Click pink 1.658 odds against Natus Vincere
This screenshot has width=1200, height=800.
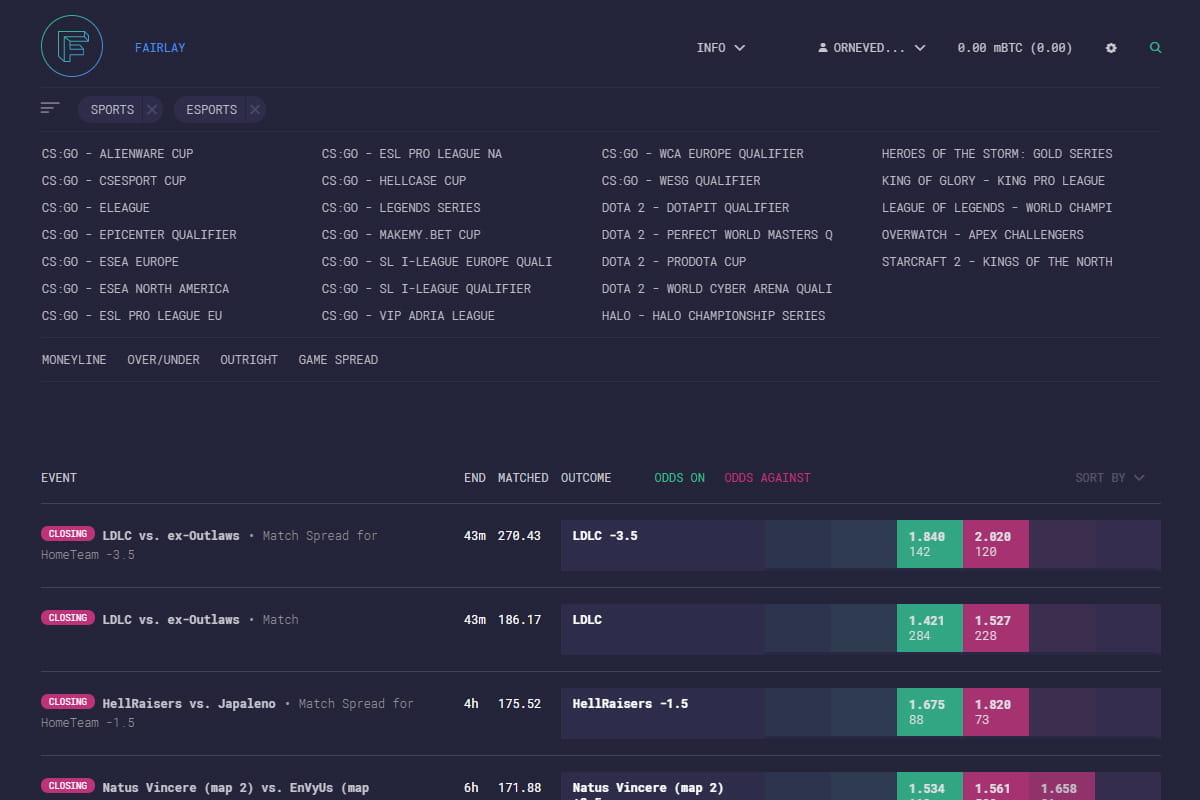[1062, 786]
